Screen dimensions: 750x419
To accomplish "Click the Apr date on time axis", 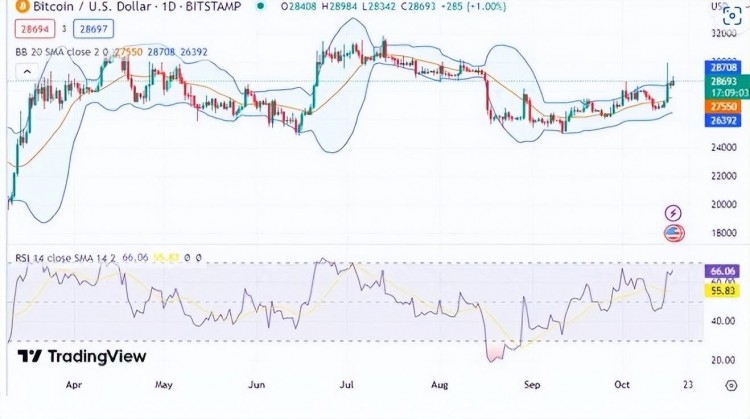I will pos(74,385).
